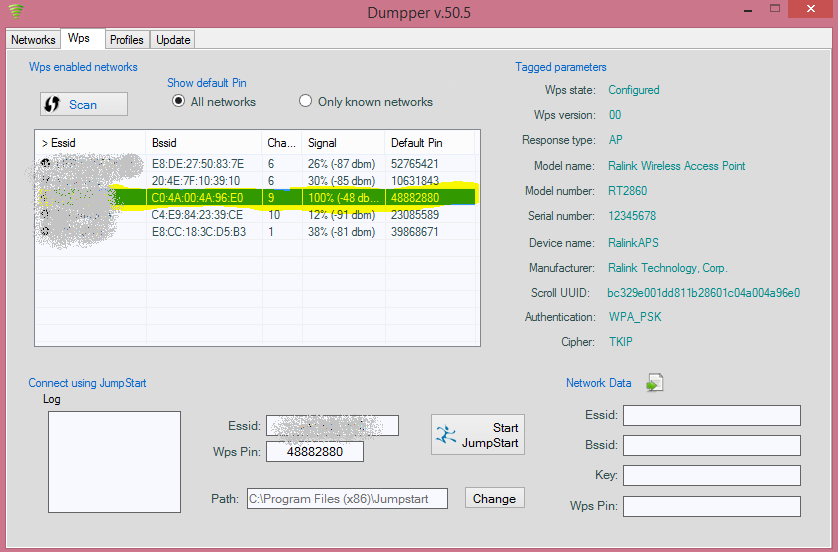Select Only known networks radio button
Screen dimensions: 838x552
pyautogui.click(x=305, y=101)
